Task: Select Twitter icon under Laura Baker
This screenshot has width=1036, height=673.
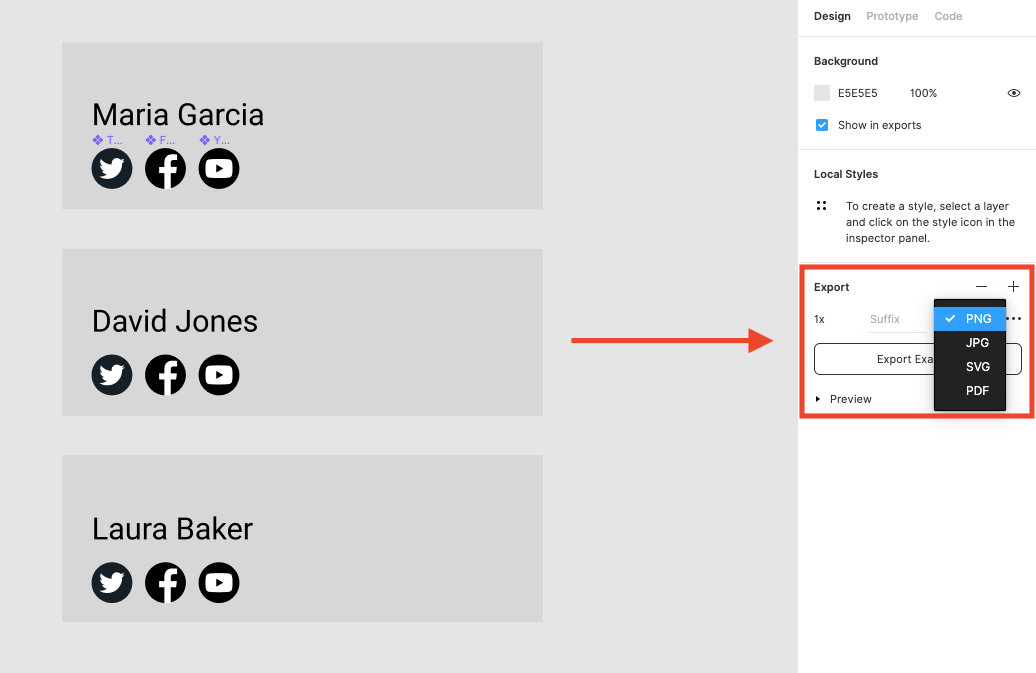Action: (x=112, y=583)
